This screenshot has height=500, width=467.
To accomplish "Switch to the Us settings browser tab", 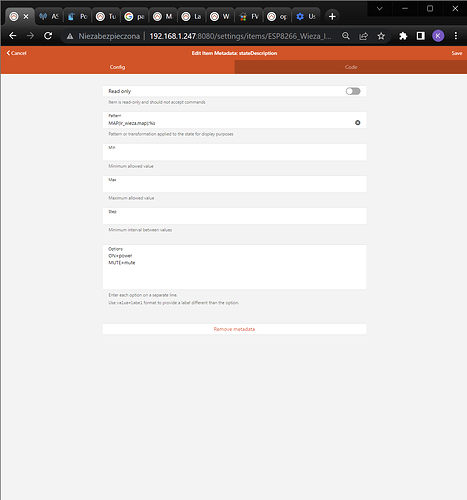I will tap(307, 16).
